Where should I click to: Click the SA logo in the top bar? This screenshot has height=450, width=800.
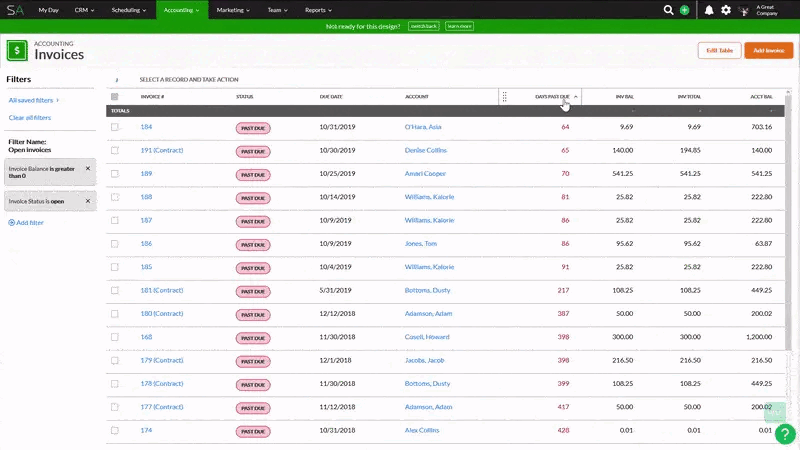point(14,10)
